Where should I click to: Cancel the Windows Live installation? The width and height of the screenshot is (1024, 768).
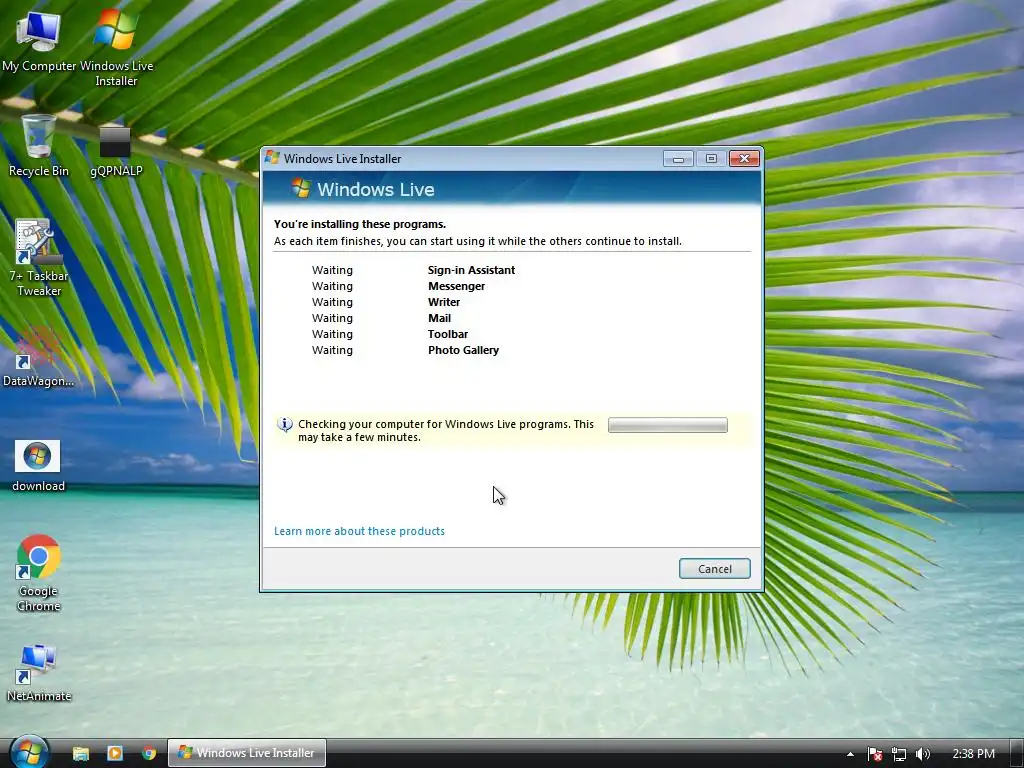click(714, 569)
